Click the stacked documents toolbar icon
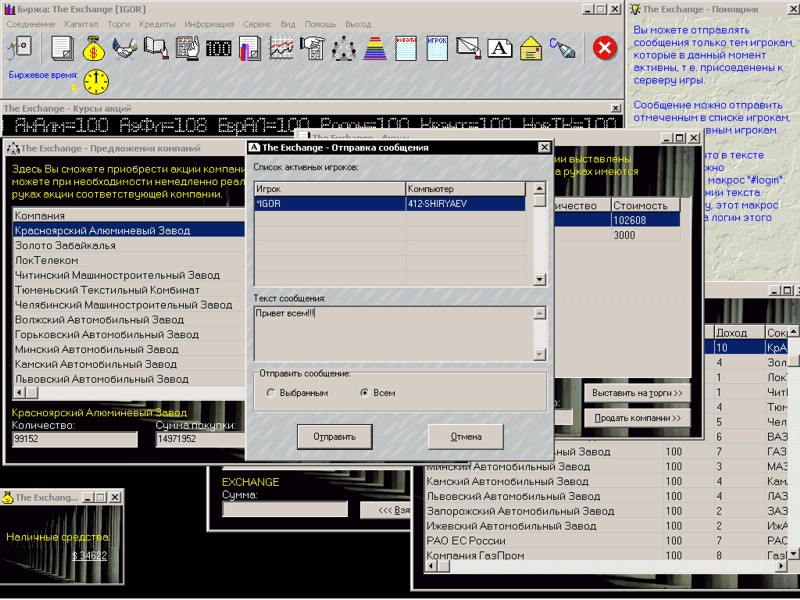800x600 pixels. (x=62, y=48)
